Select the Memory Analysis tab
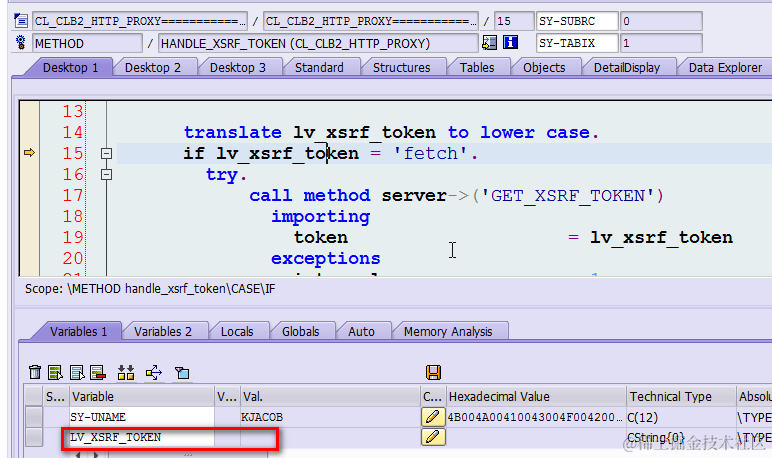 448,331
